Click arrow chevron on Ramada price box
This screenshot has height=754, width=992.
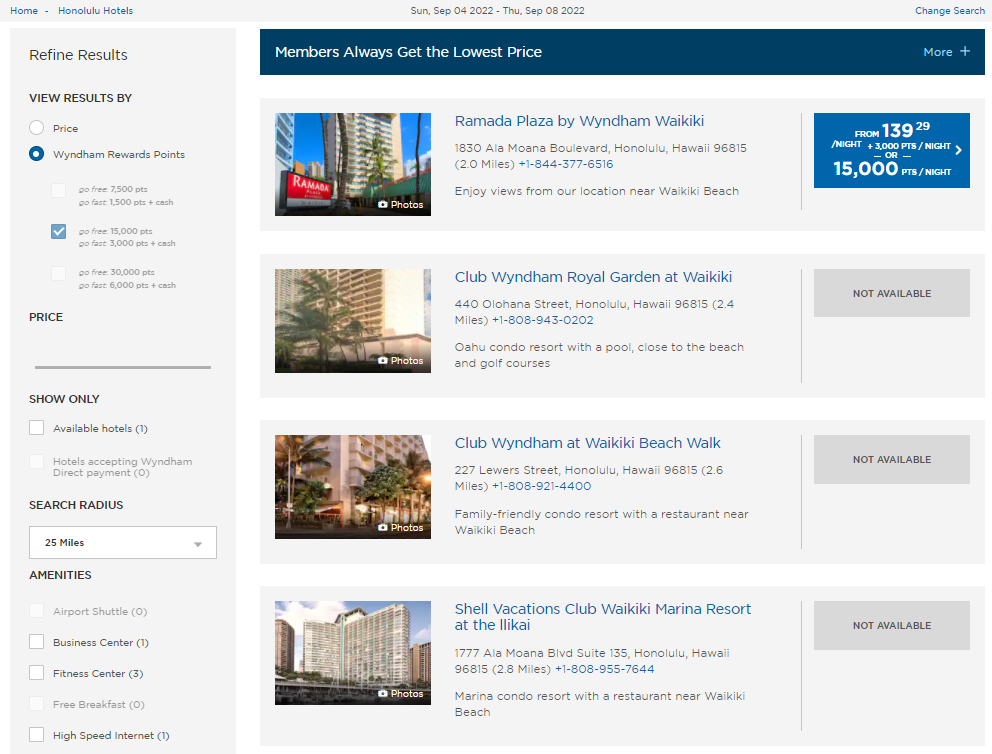(958, 150)
